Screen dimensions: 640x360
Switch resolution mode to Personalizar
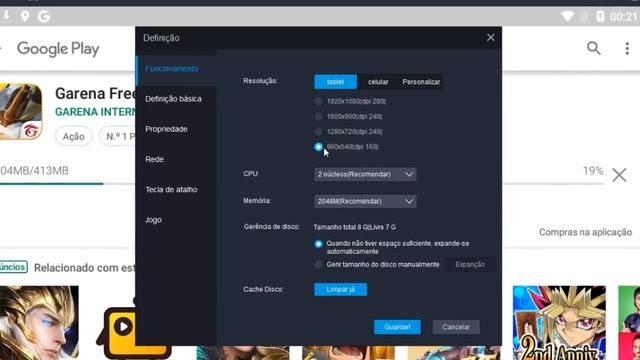click(x=421, y=82)
